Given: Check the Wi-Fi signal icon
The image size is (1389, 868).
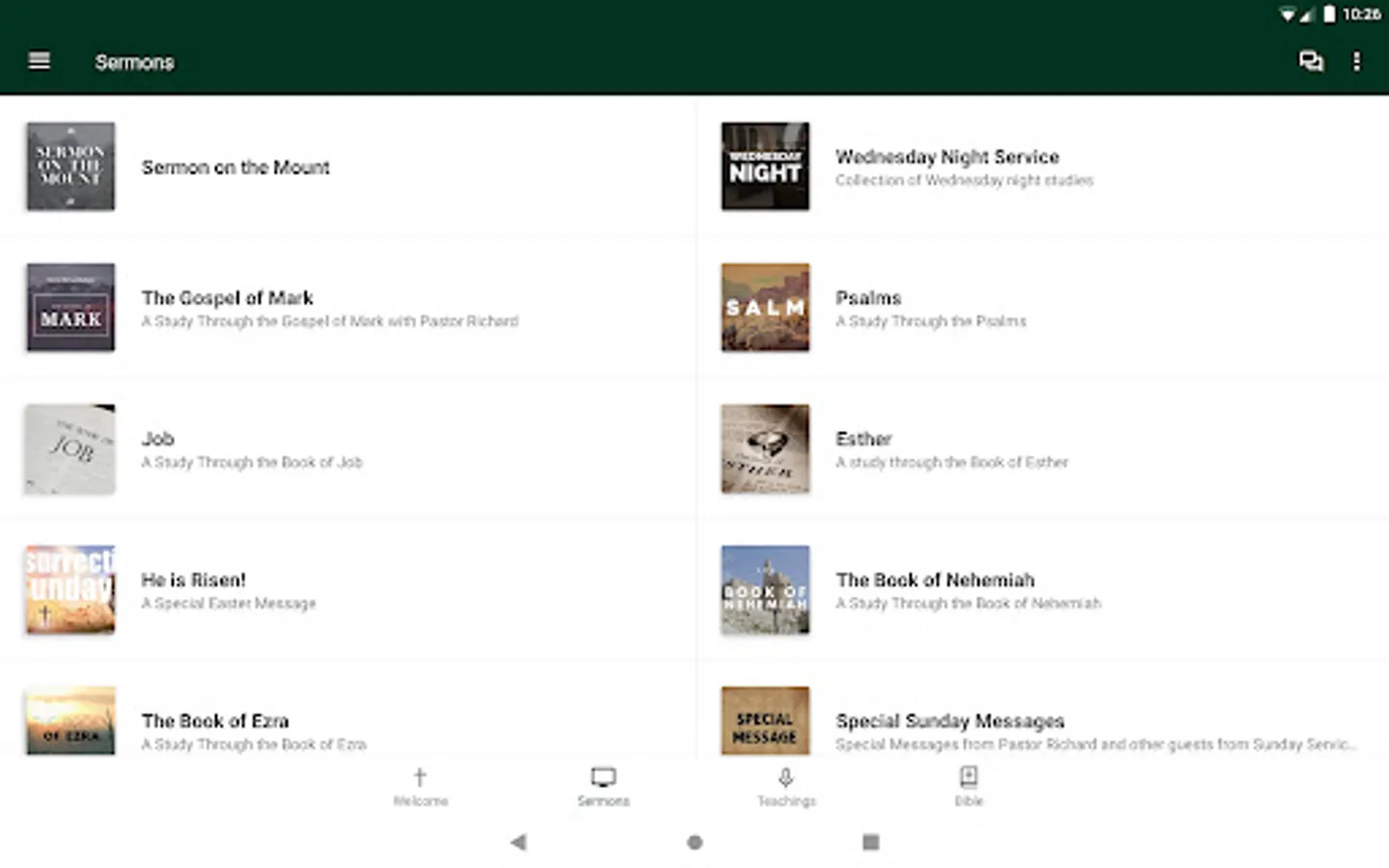Looking at the screenshot, I should point(1288,14).
